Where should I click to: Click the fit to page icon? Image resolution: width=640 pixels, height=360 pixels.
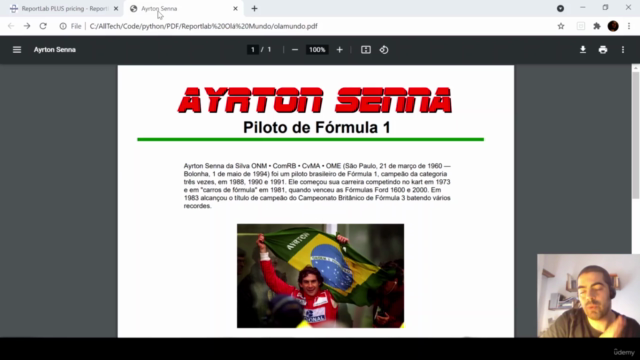point(366,50)
